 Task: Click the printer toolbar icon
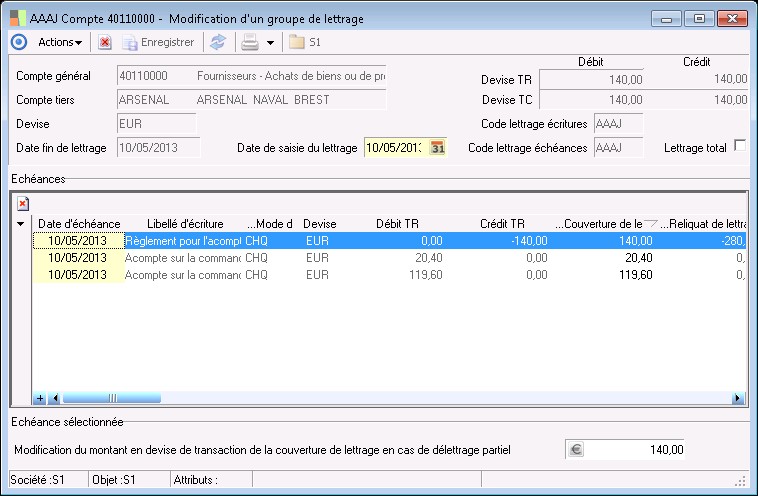[x=250, y=42]
